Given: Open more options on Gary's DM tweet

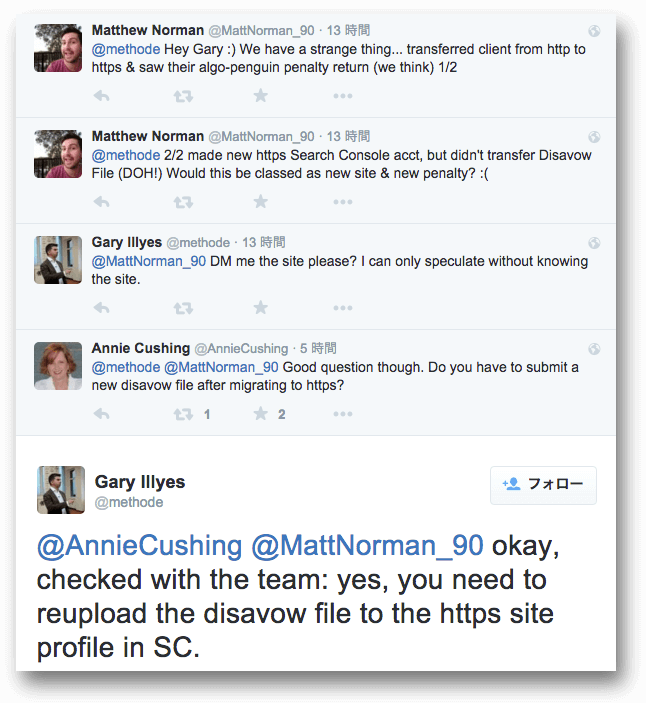Looking at the screenshot, I should pyautogui.click(x=343, y=308).
